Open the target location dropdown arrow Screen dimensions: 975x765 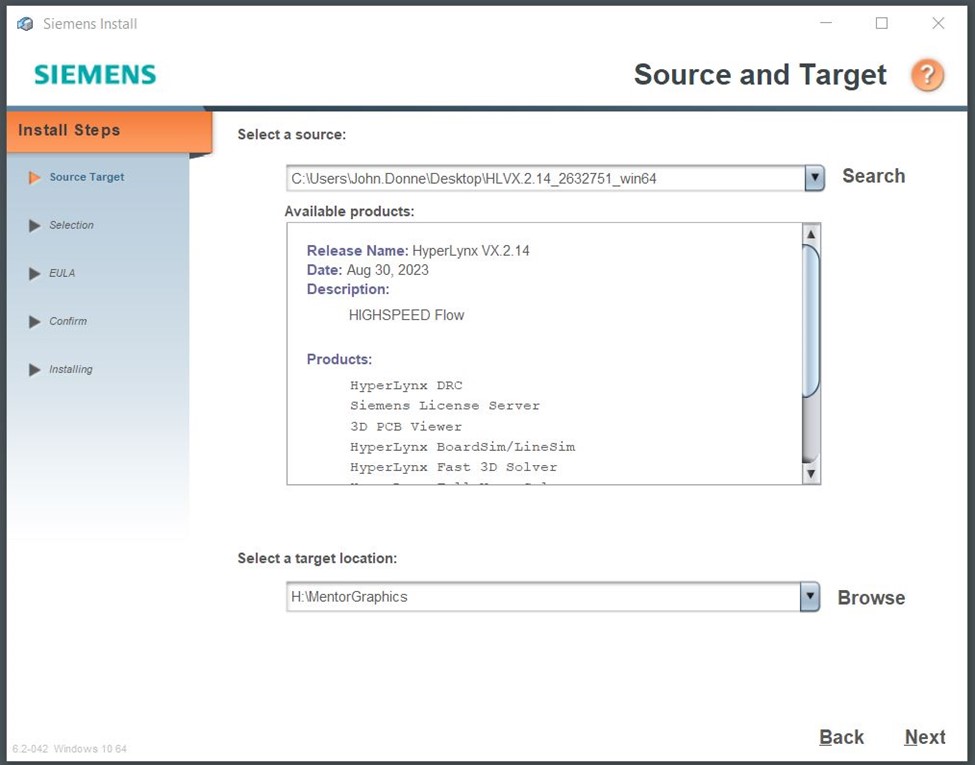(810, 596)
